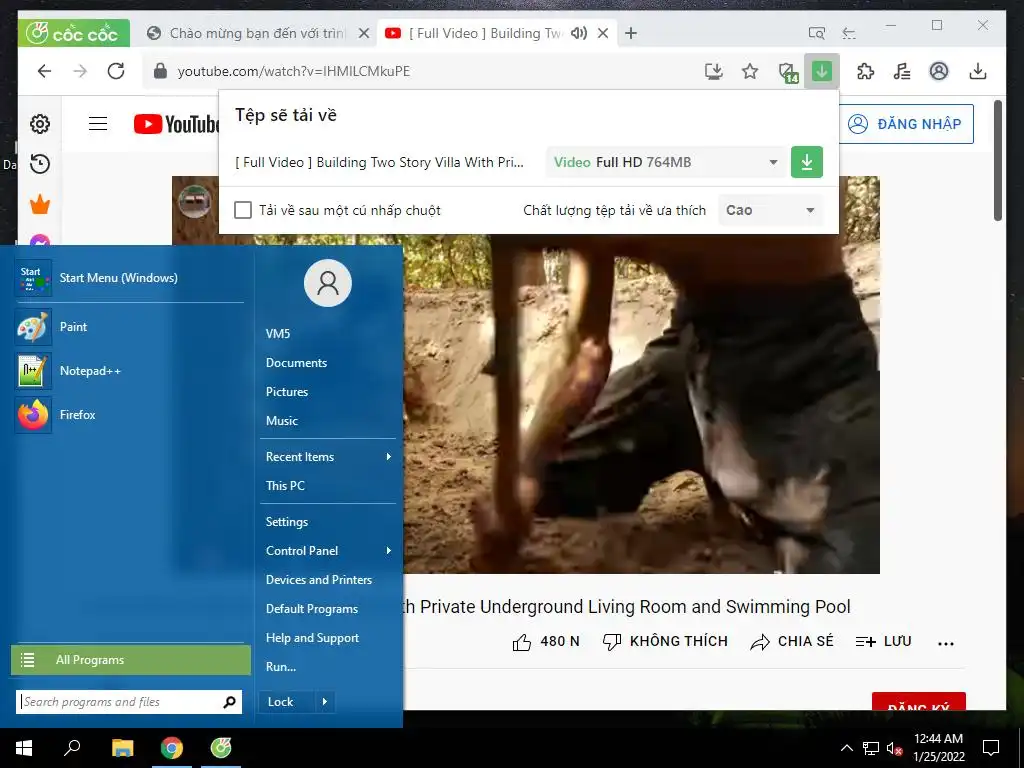The width and height of the screenshot is (1024, 768).
Task: Open the video more actions three-dot menu
Action: [x=946, y=643]
